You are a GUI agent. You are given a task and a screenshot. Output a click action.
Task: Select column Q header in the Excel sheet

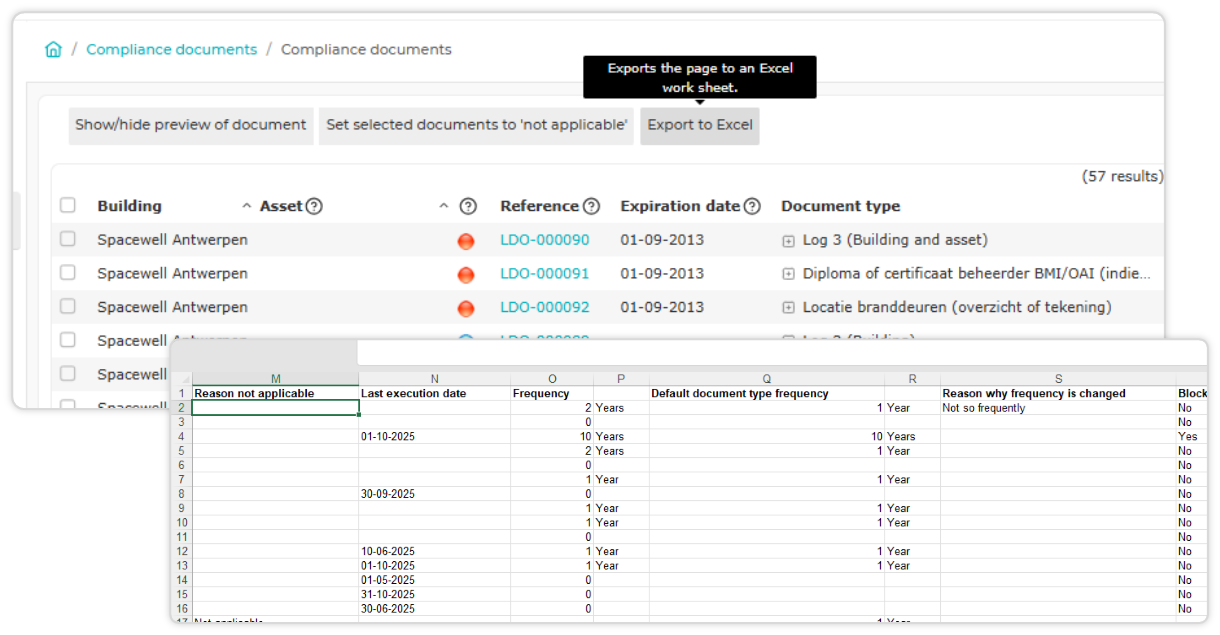coord(766,379)
